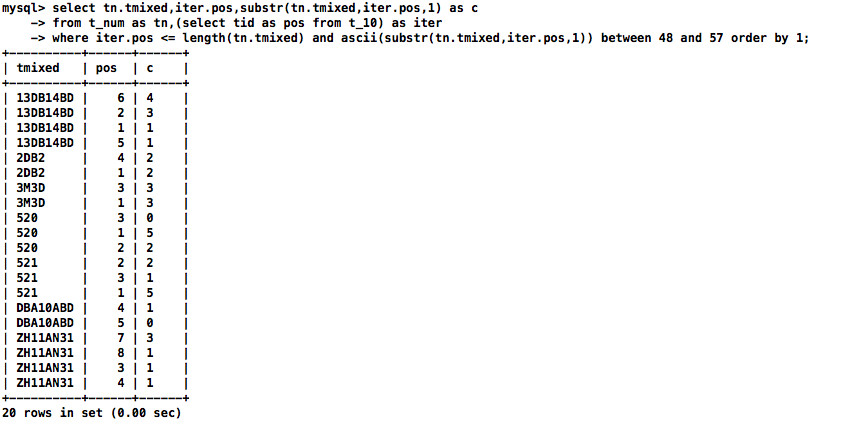Click the first DBA10ABD row value
This screenshot has width=848, height=430.
point(45,308)
